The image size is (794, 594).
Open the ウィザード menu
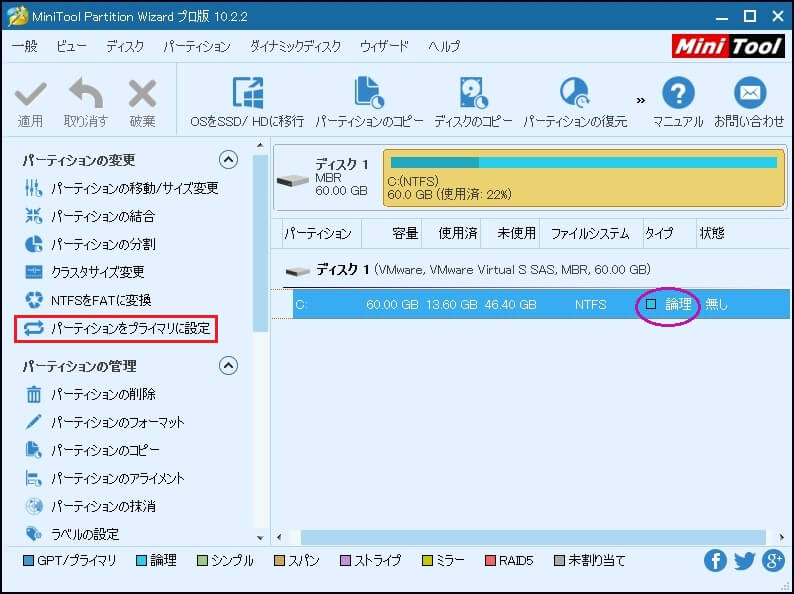(x=384, y=46)
